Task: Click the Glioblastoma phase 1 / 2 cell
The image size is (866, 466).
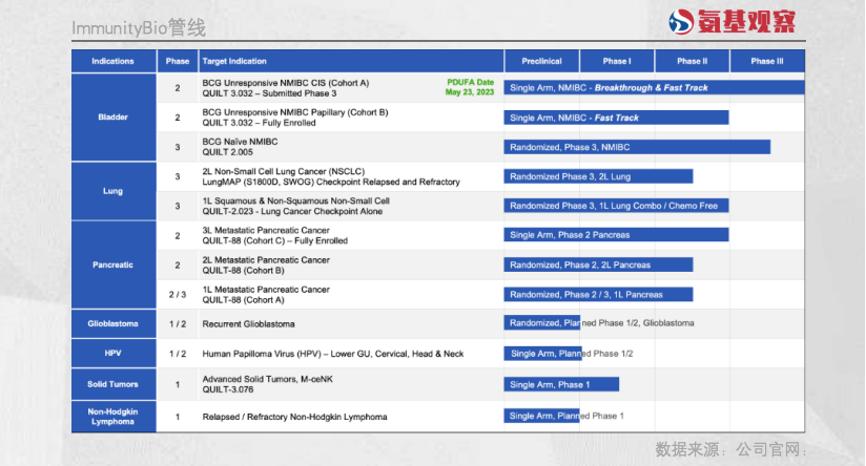Action: pyautogui.click(x=177, y=324)
